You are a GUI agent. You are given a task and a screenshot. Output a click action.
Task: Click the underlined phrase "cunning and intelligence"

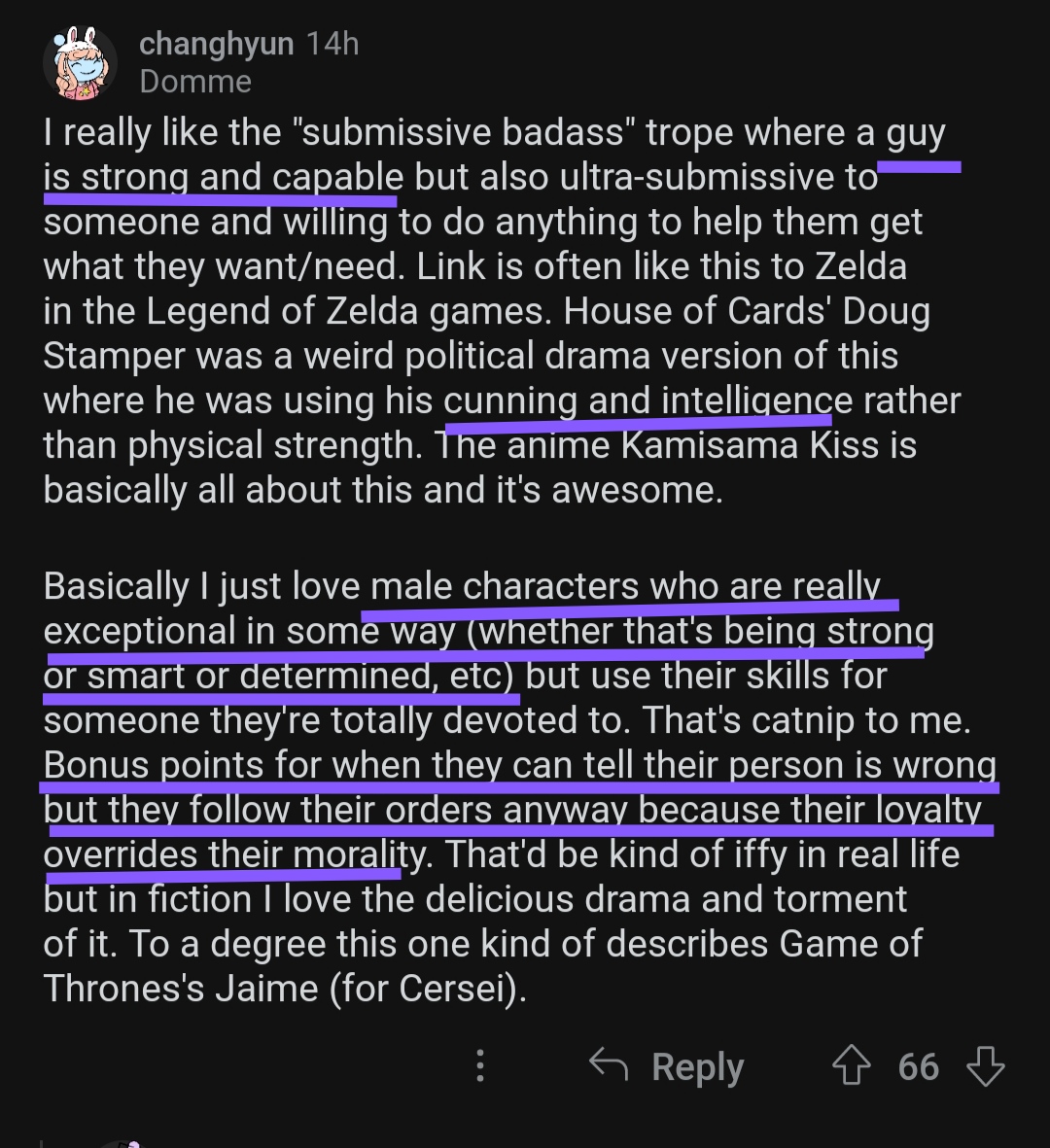tap(648, 400)
